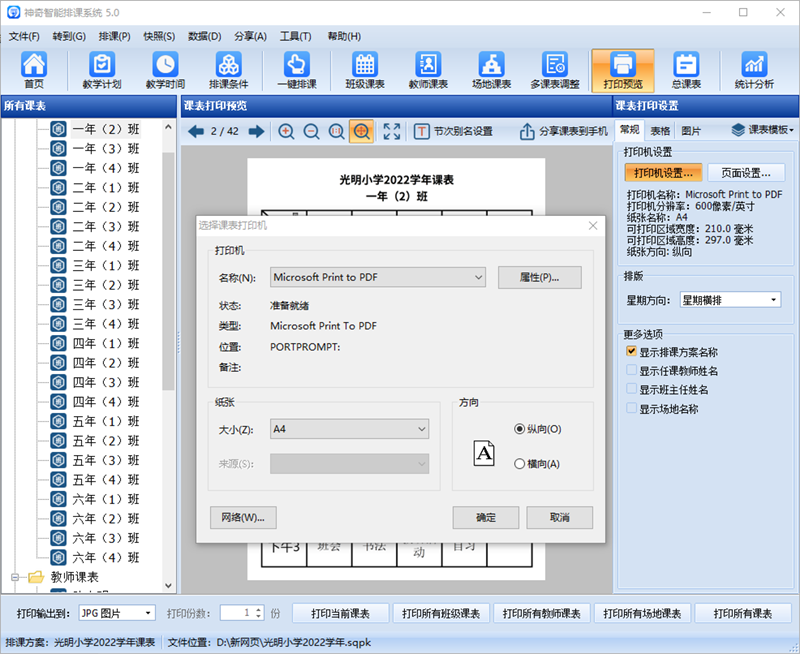Click the 属性(P)... properties button
This screenshot has width=800, height=654.
[539, 277]
